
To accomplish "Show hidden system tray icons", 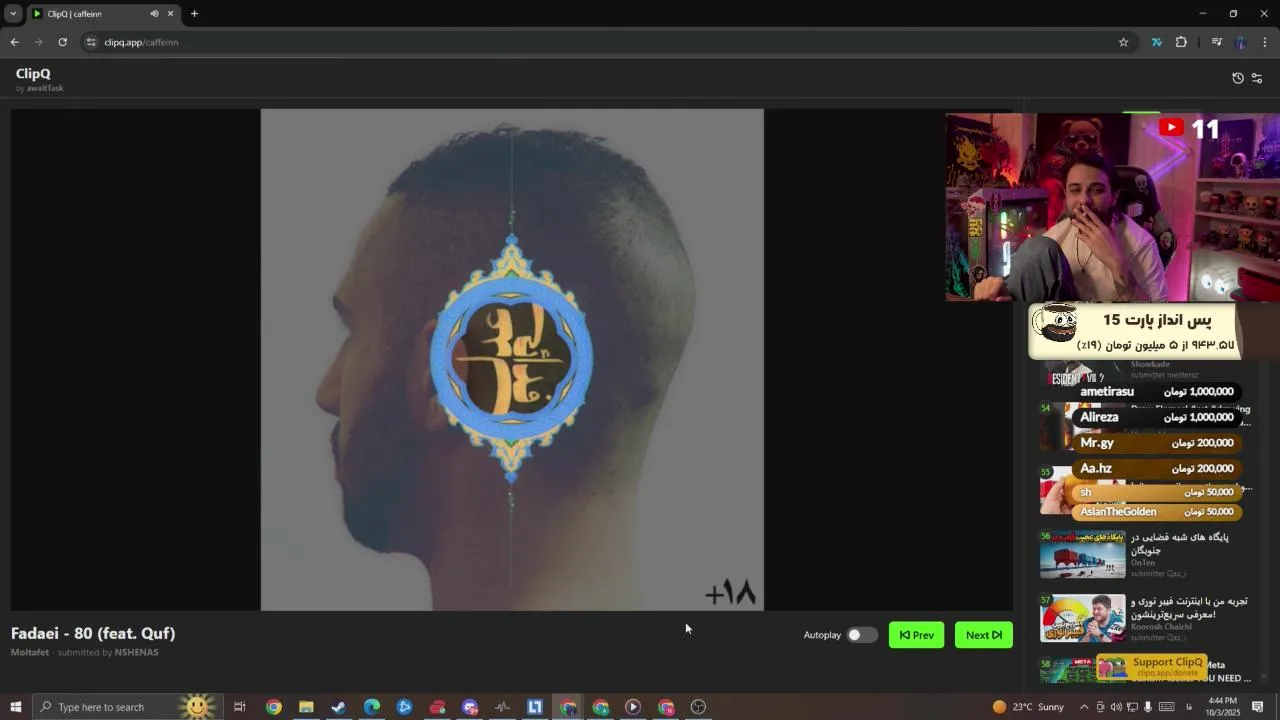I will point(1084,707).
